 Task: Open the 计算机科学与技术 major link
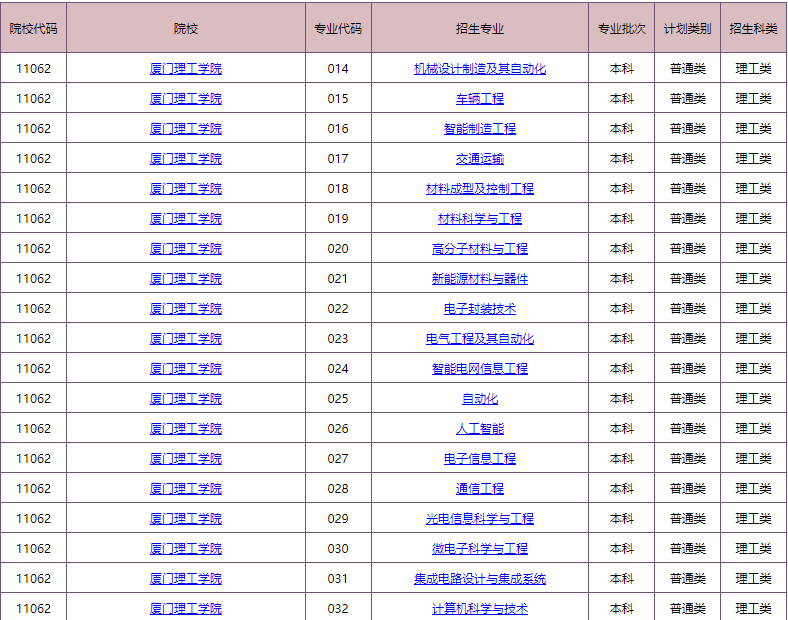tap(479, 609)
